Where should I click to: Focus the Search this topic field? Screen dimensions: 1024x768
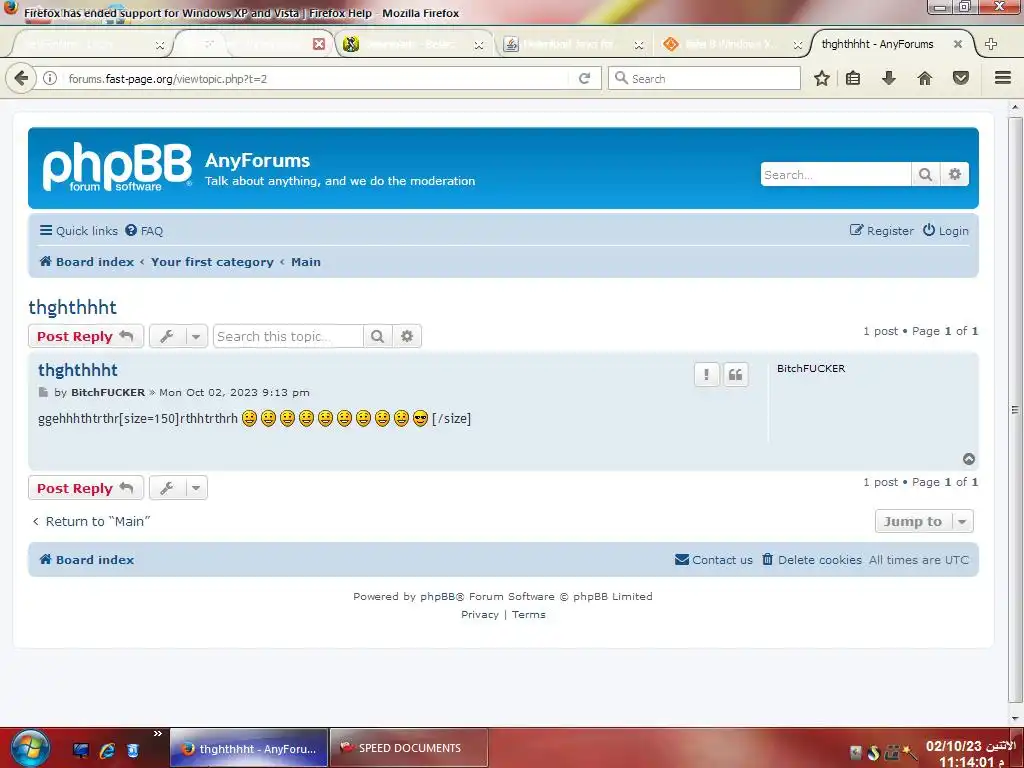[288, 336]
